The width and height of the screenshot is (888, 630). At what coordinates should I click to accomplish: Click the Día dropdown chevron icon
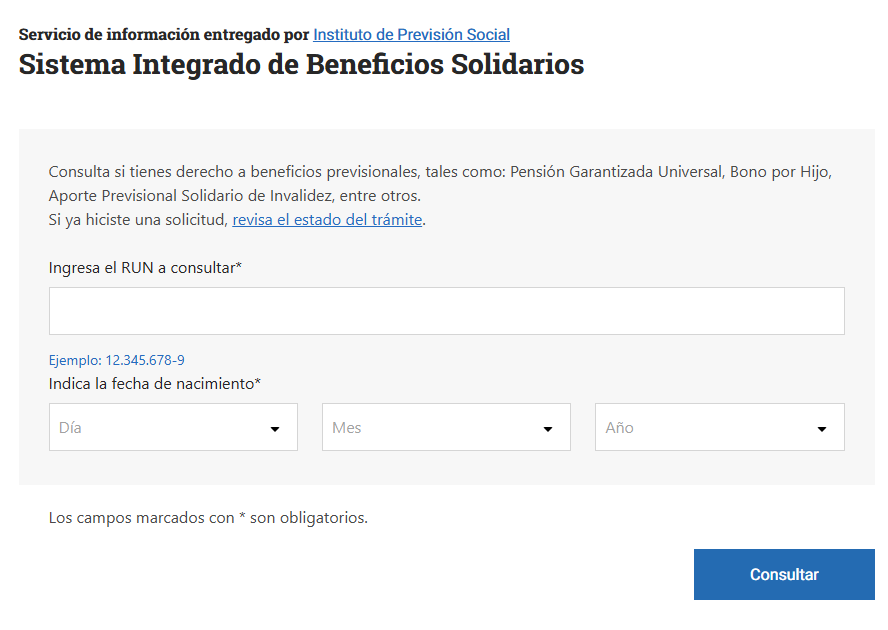pos(275,427)
